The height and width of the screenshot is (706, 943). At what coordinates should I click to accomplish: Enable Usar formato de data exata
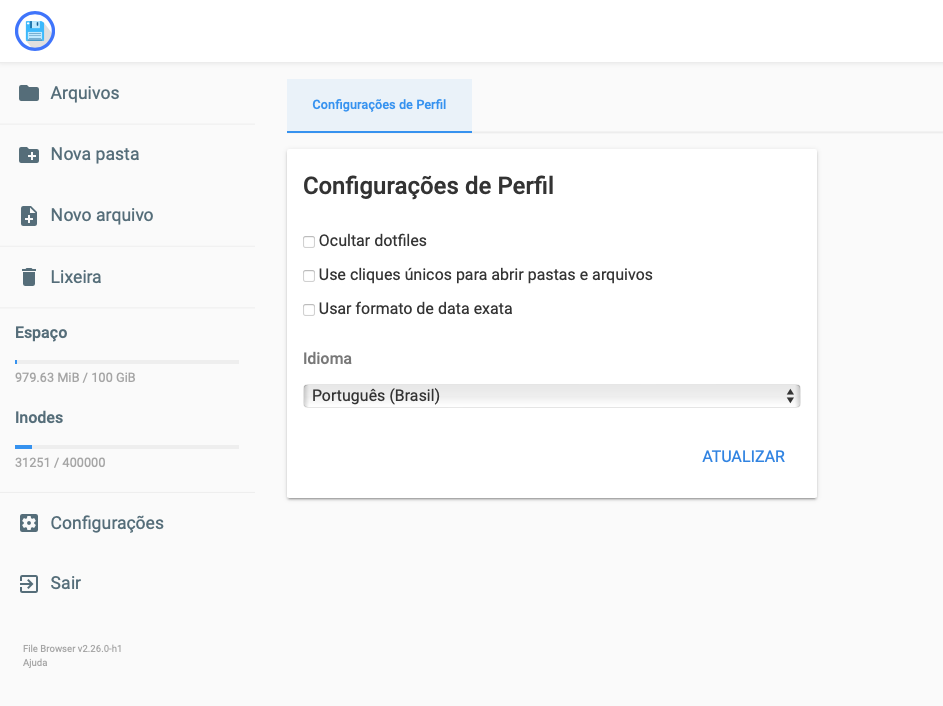tap(309, 309)
